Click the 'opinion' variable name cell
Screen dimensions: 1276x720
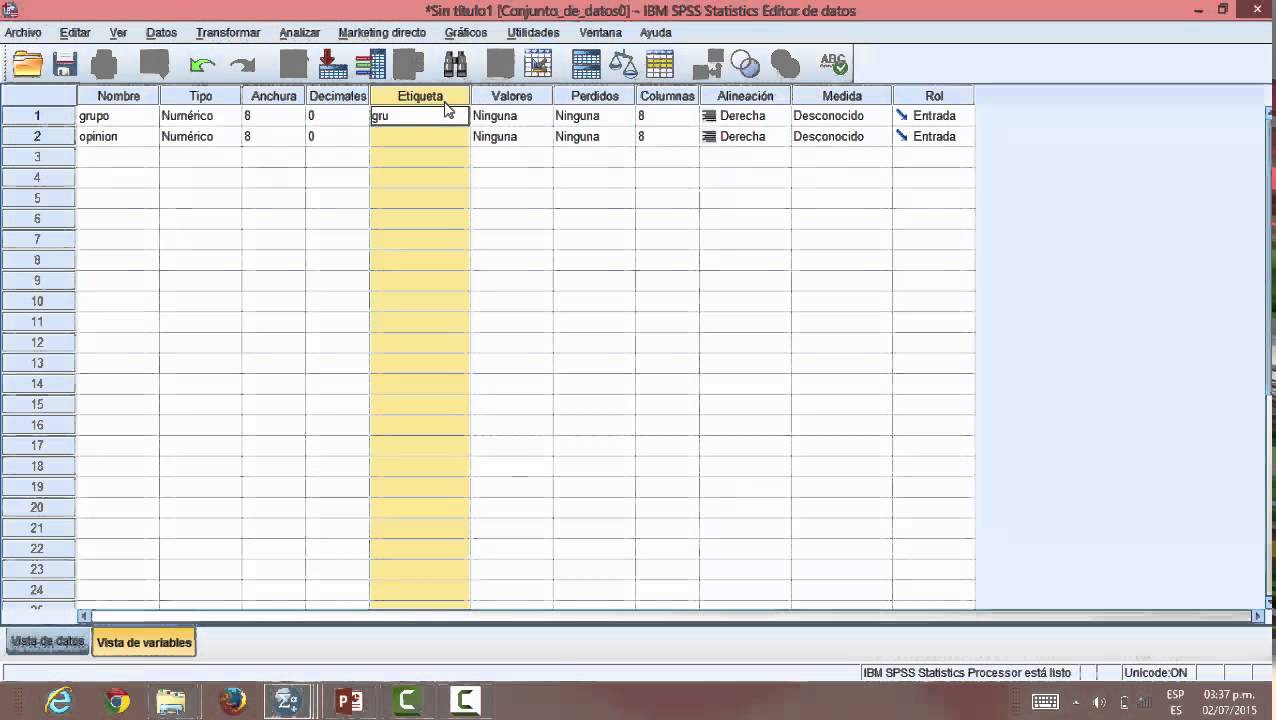118,136
